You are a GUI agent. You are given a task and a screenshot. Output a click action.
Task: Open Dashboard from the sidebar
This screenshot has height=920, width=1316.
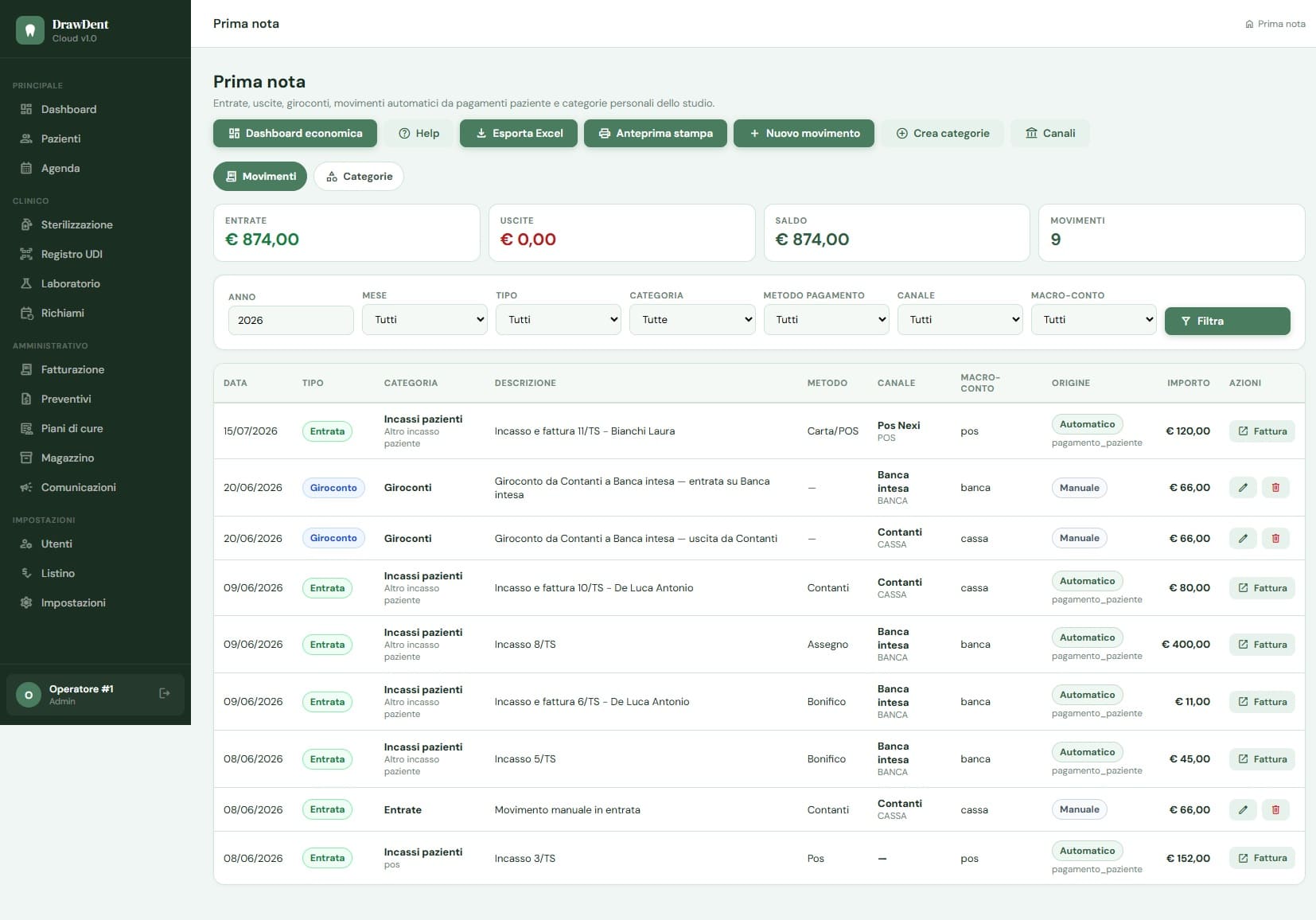tap(95, 109)
